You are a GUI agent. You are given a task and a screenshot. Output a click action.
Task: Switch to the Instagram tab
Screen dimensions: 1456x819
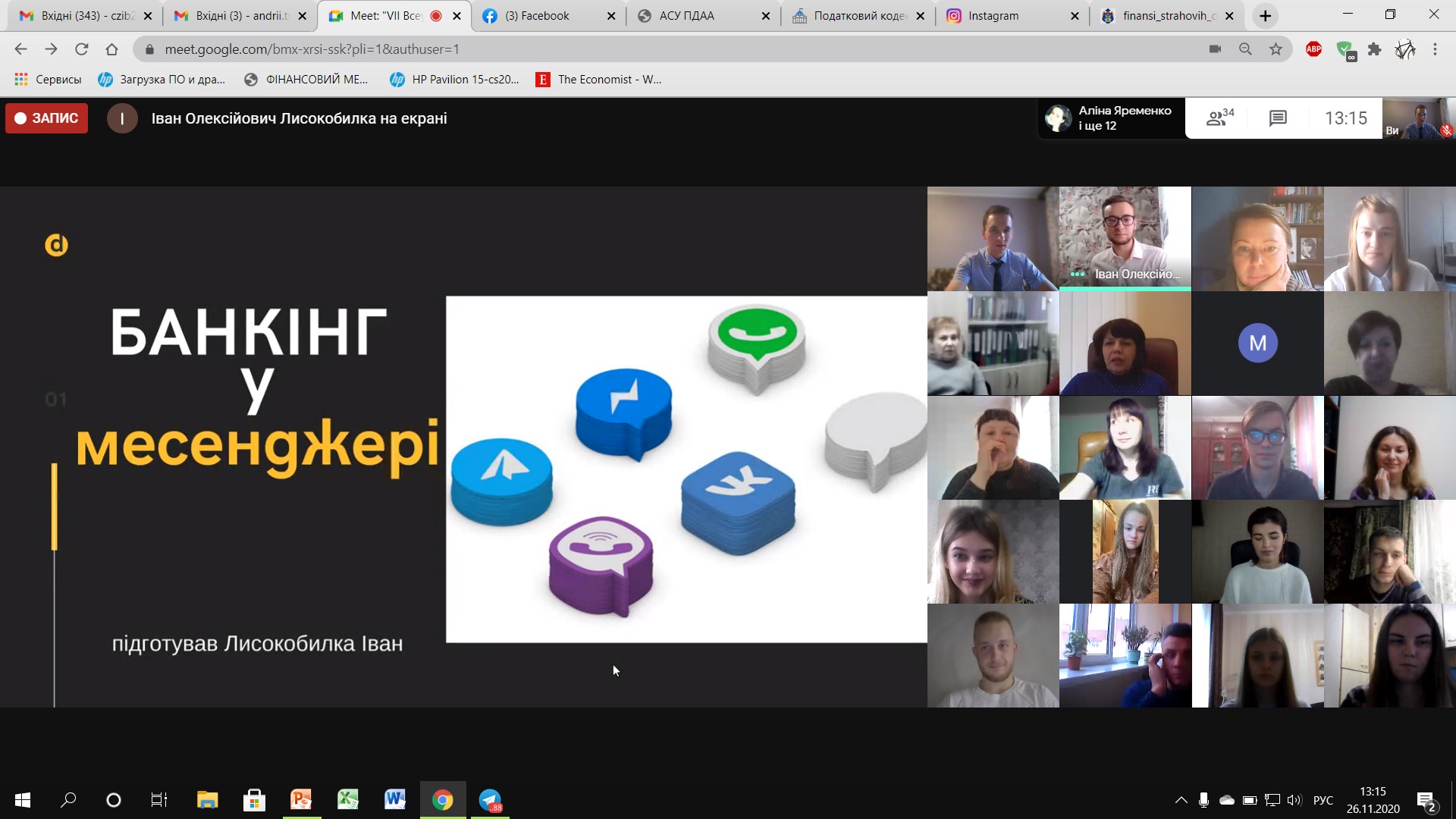tap(1012, 16)
